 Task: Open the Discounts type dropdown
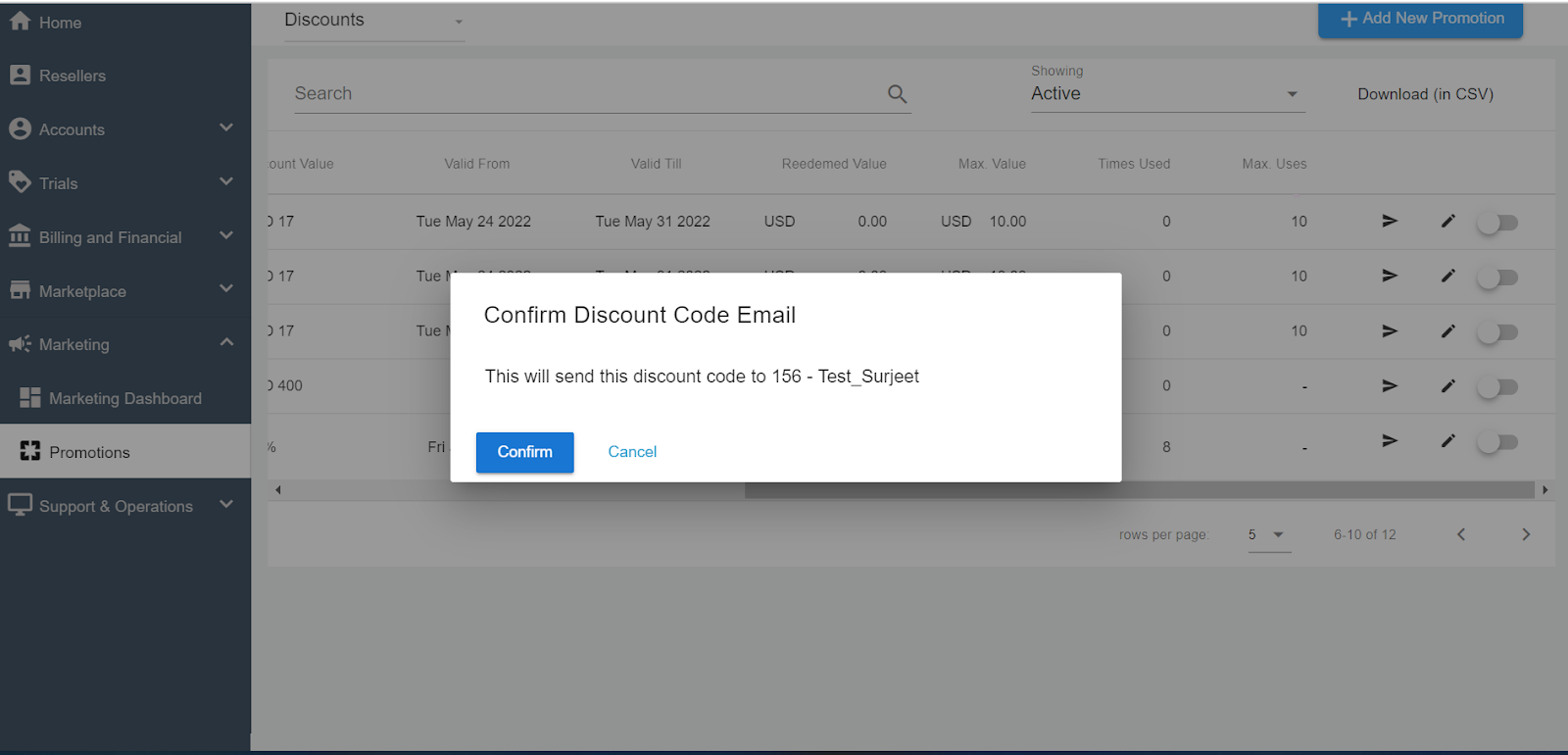pyautogui.click(x=374, y=21)
